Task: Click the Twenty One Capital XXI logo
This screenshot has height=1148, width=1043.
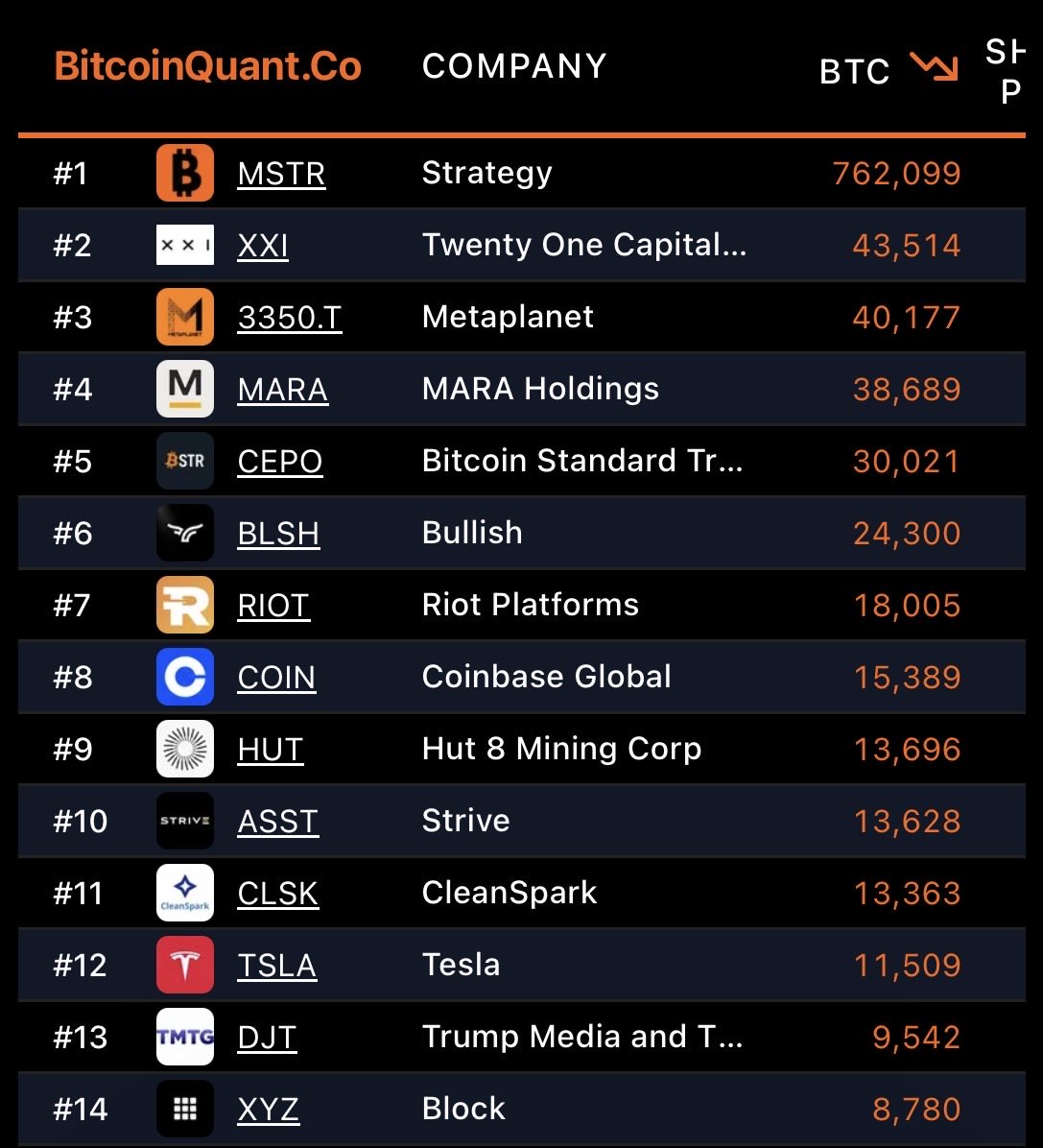Action: (185, 246)
